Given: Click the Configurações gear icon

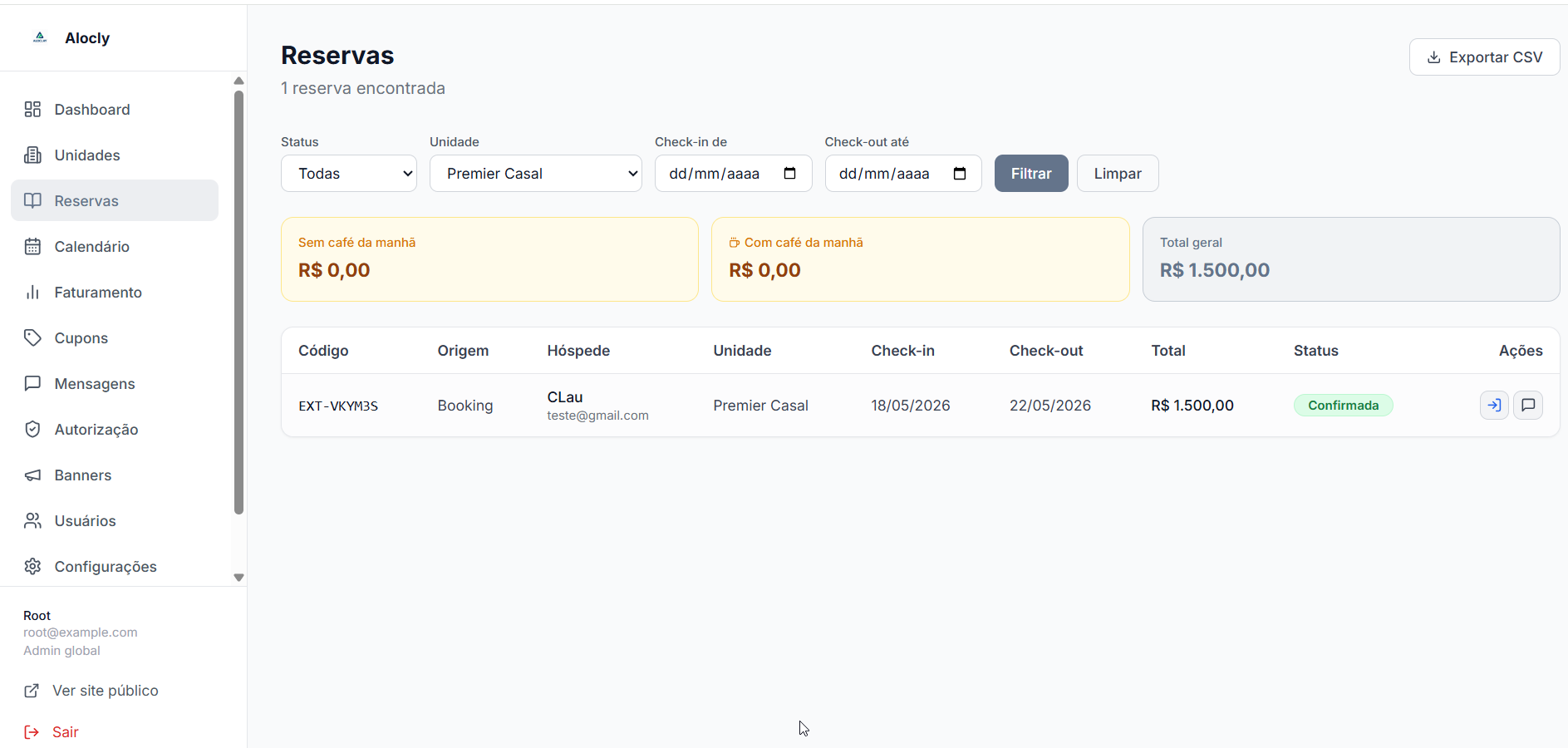Looking at the screenshot, I should (x=32, y=566).
